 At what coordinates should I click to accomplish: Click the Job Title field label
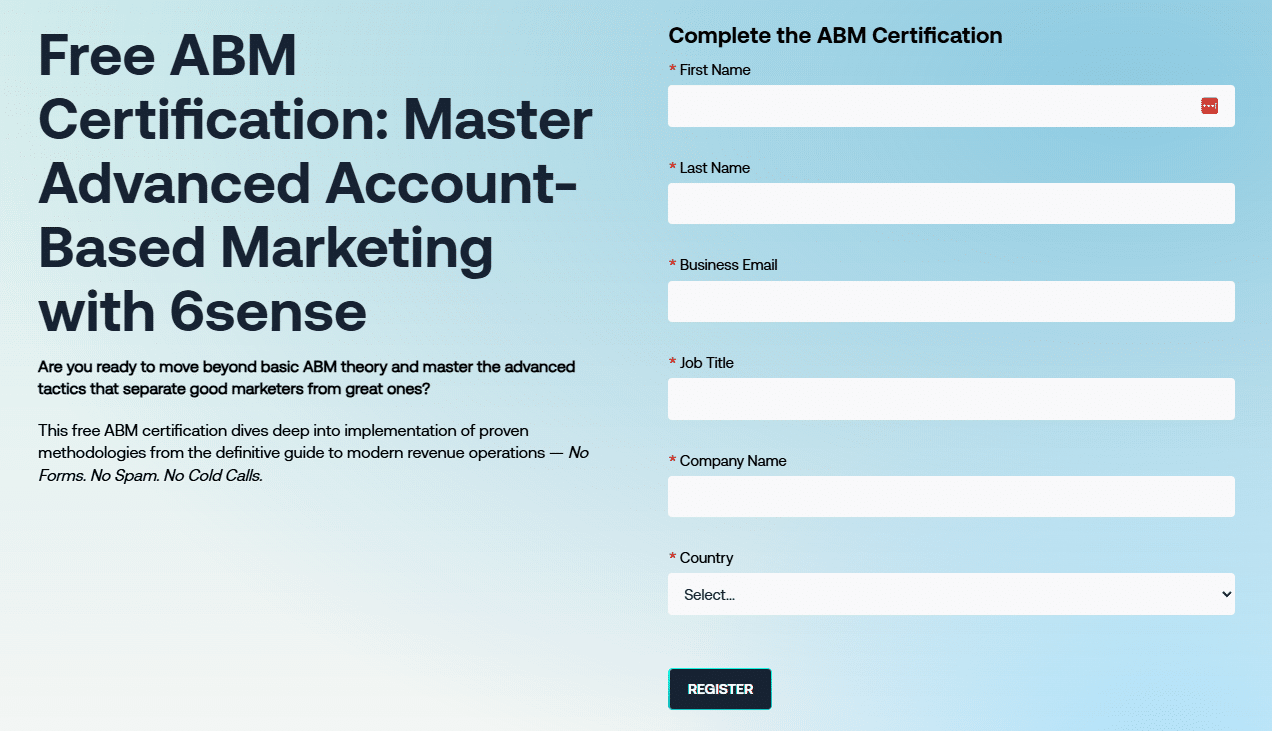click(706, 363)
